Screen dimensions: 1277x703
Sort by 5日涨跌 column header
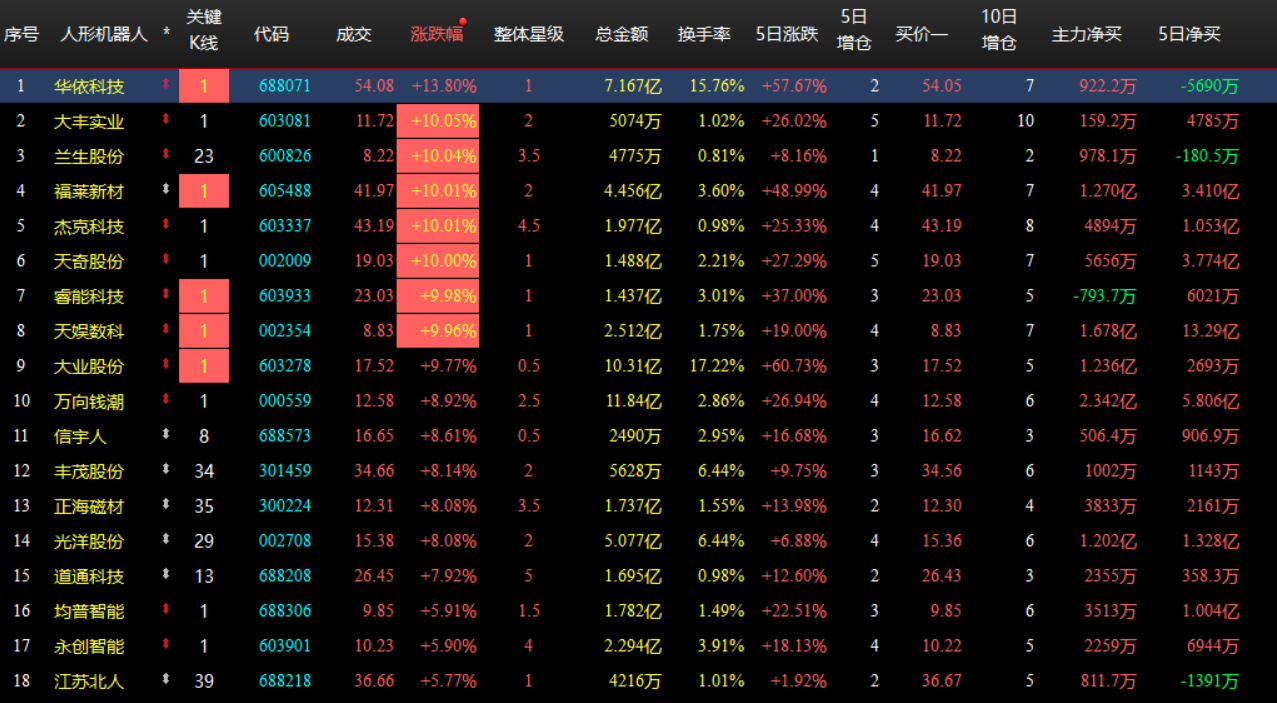787,34
